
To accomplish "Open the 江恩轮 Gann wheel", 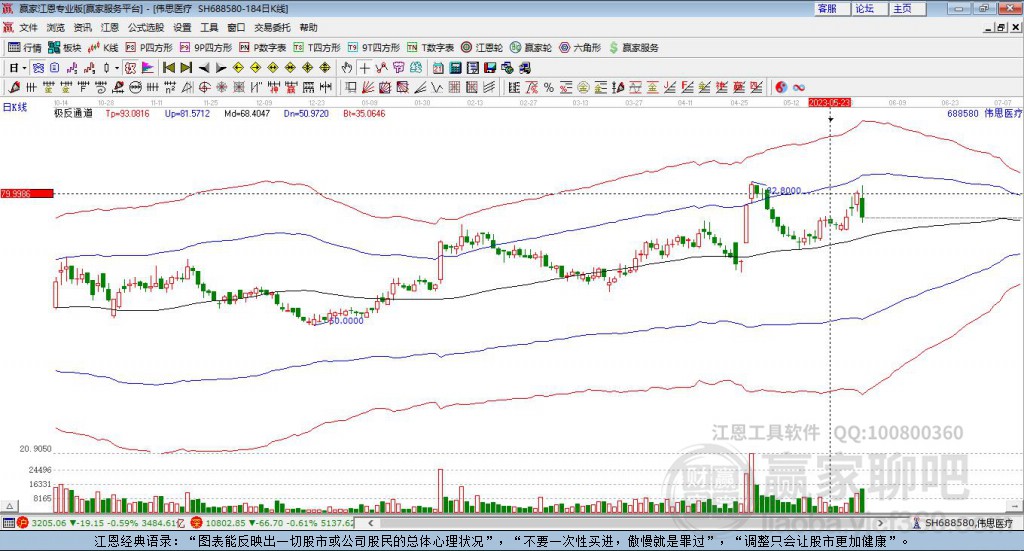I will (482, 48).
